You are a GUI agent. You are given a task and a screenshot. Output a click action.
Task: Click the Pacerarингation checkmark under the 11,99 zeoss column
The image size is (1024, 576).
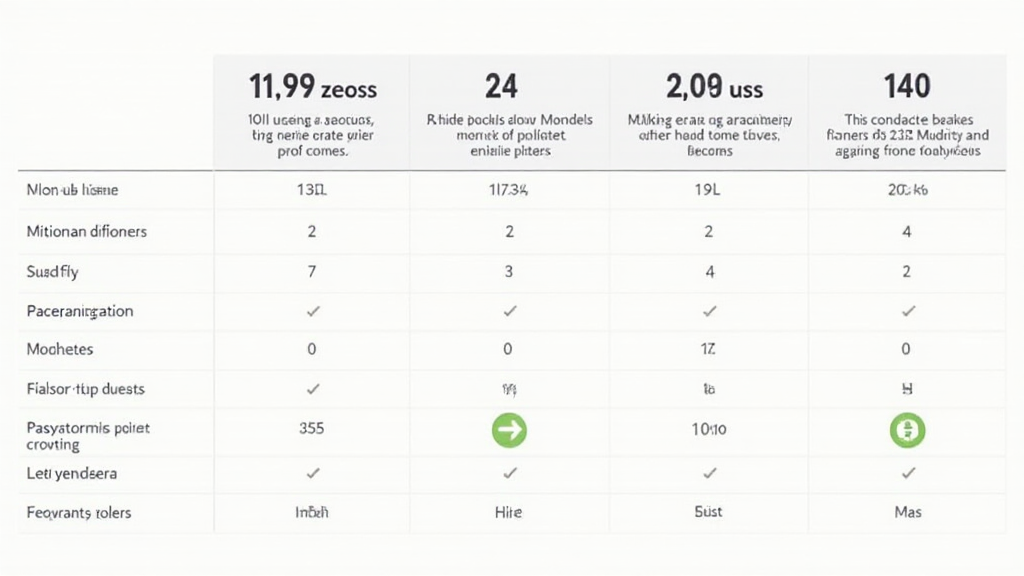tap(312, 311)
